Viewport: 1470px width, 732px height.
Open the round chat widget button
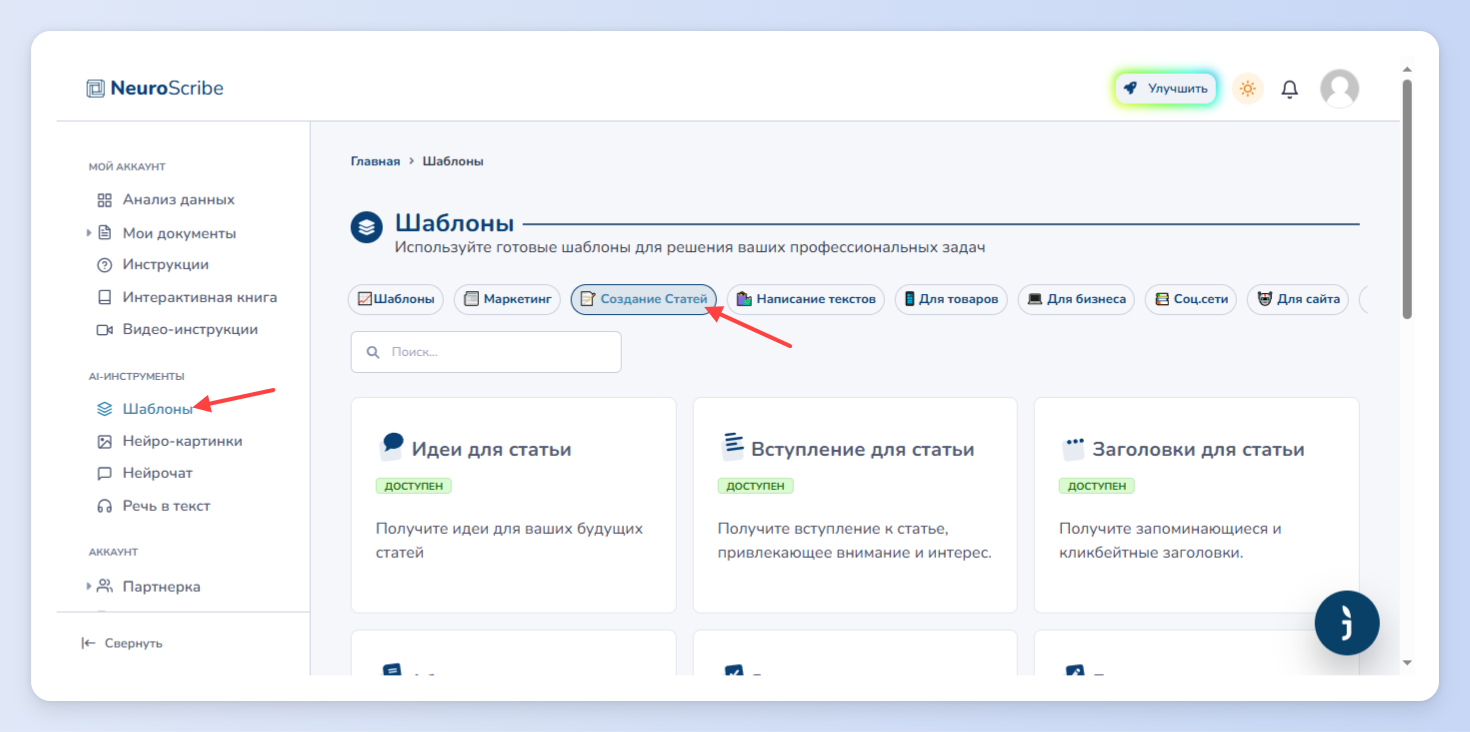click(1347, 623)
